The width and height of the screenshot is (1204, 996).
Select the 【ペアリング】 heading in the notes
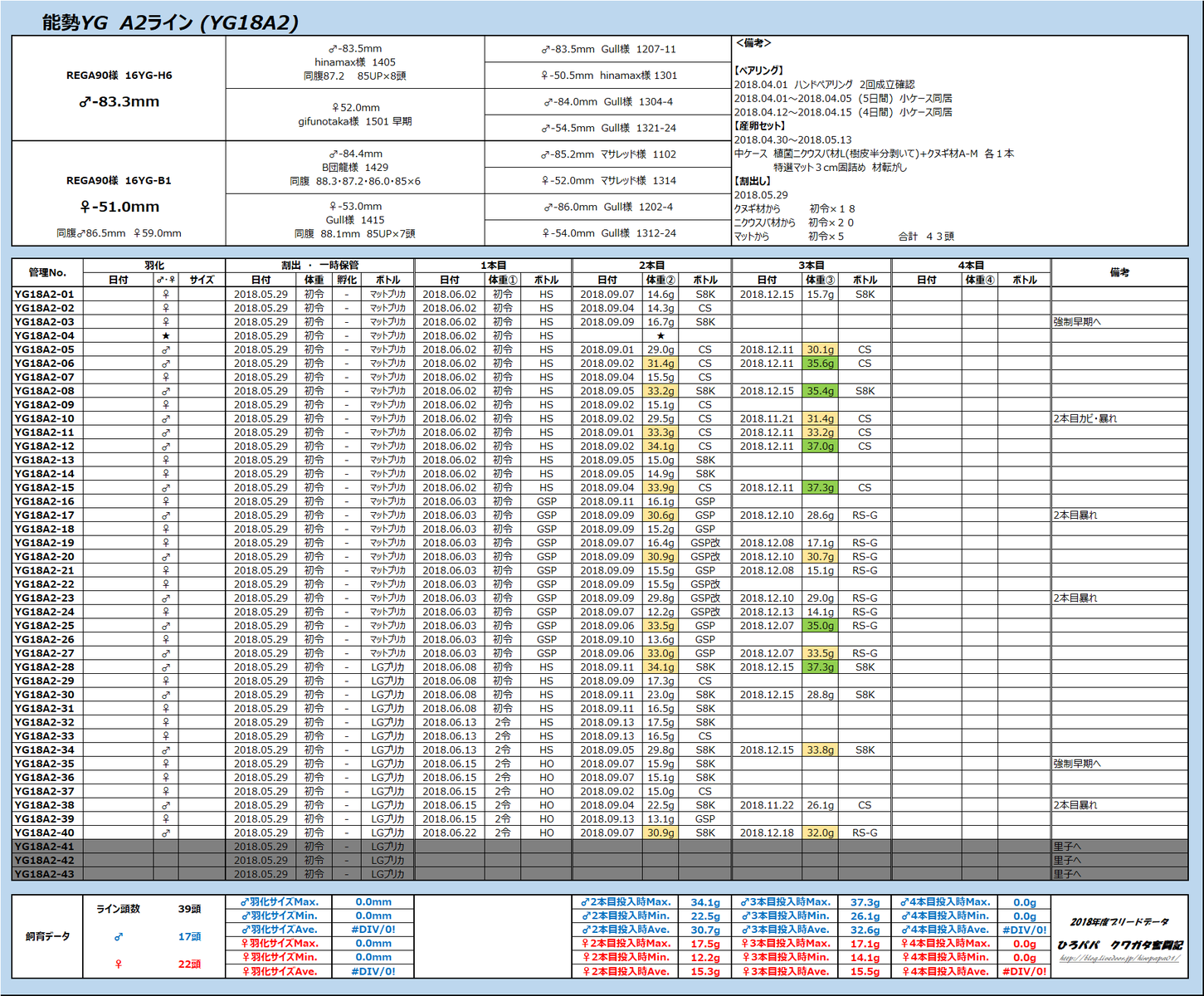click(x=758, y=71)
